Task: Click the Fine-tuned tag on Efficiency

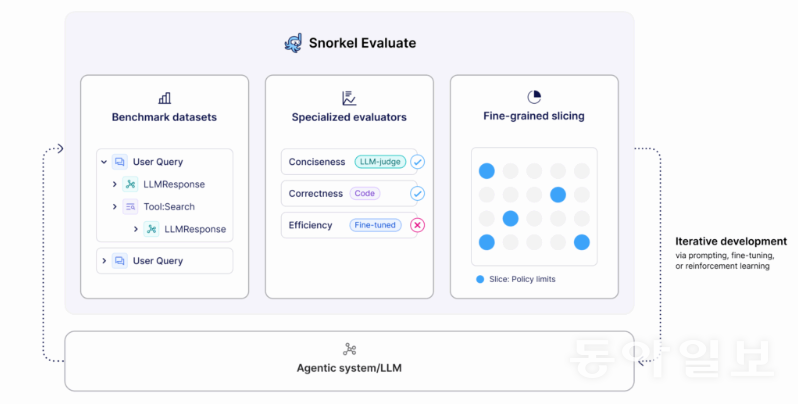Action: 375,225
